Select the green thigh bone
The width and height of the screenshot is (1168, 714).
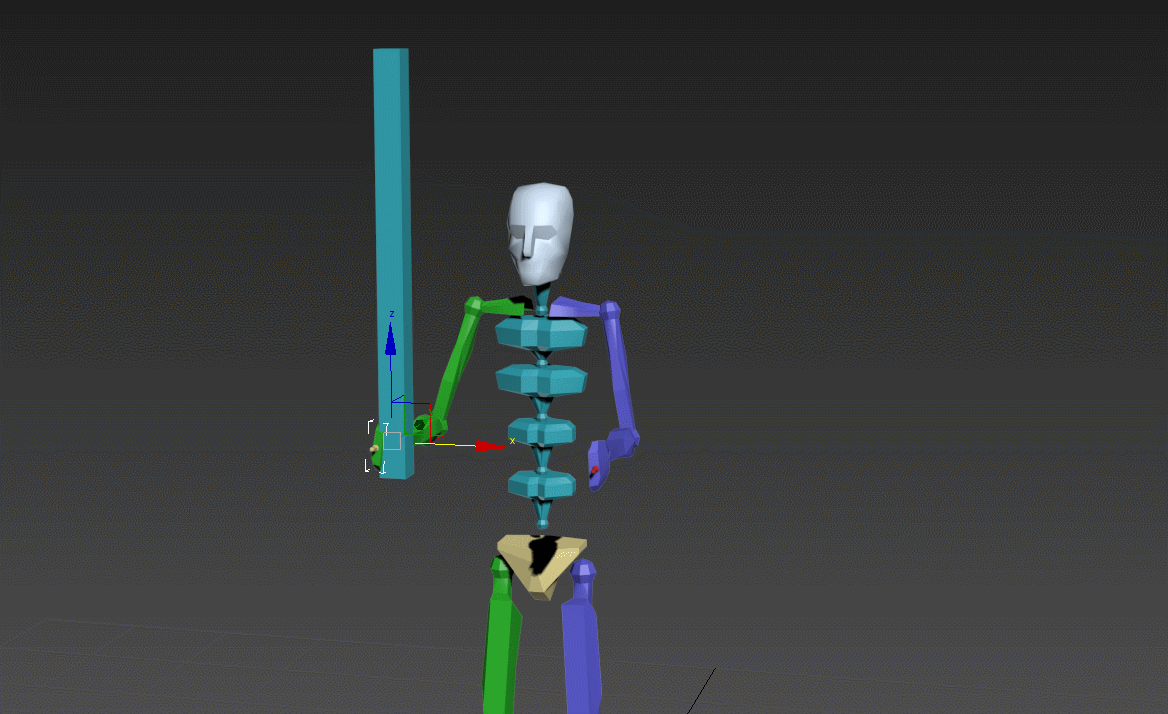click(501, 640)
